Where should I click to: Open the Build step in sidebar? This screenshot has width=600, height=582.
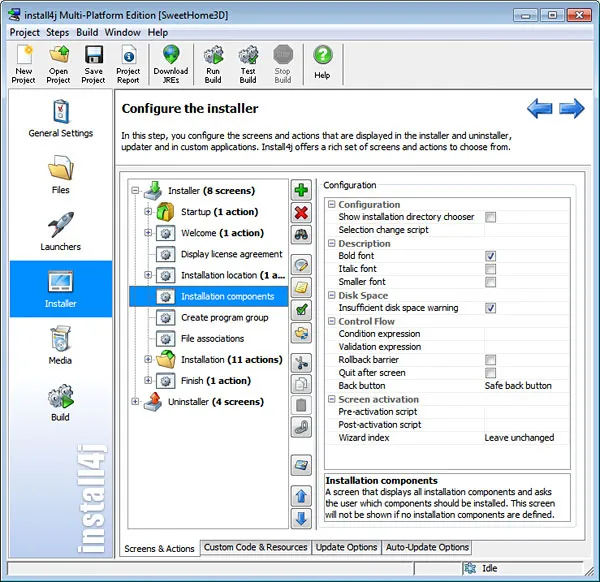(x=60, y=402)
